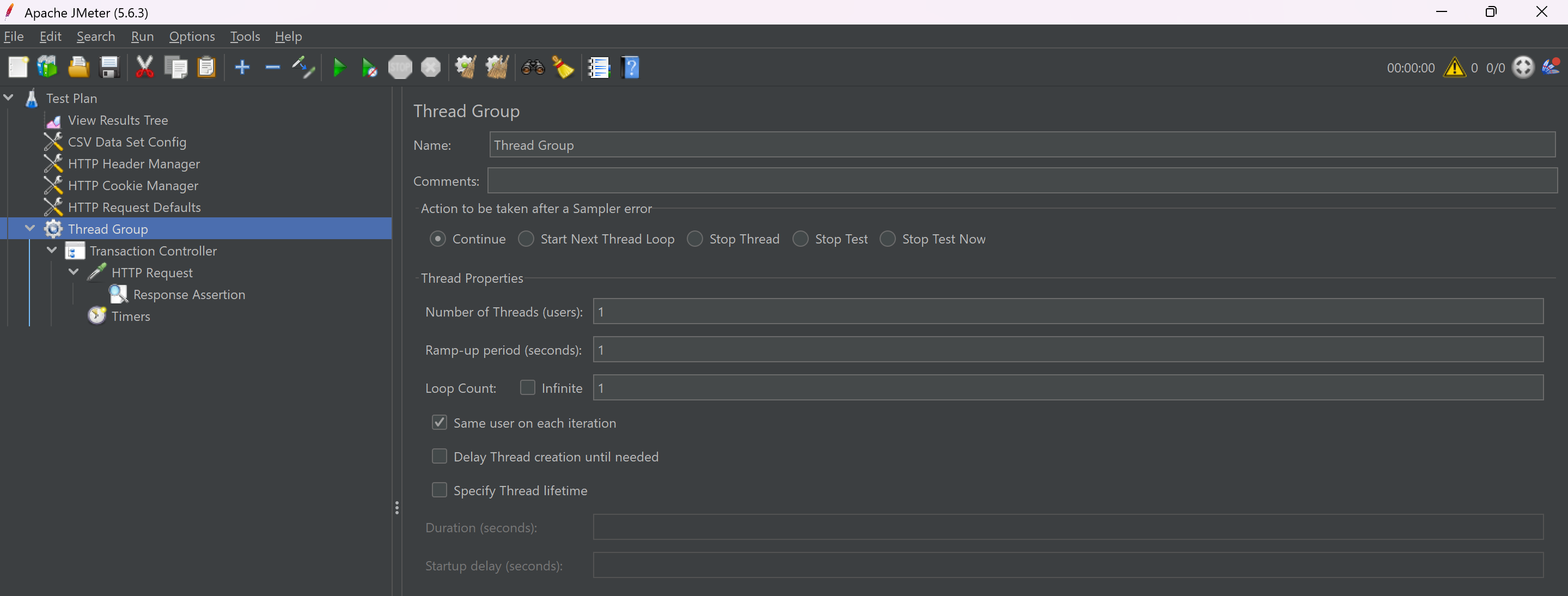Click the green Start test run icon
Screen dimensions: 1568x596
[x=339, y=68]
